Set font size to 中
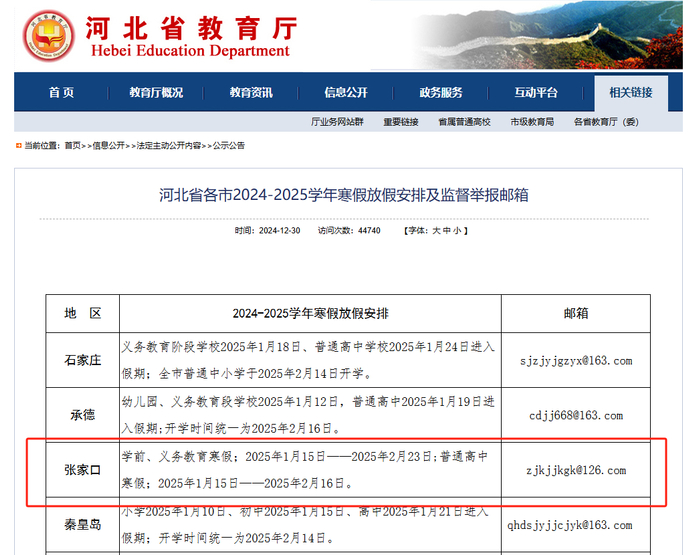 pyautogui.click(x=446, y=231)
